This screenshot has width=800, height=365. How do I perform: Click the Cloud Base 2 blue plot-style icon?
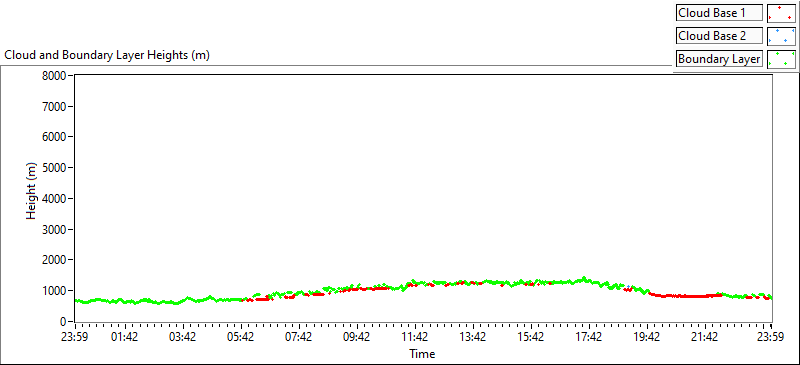(781, 36)
